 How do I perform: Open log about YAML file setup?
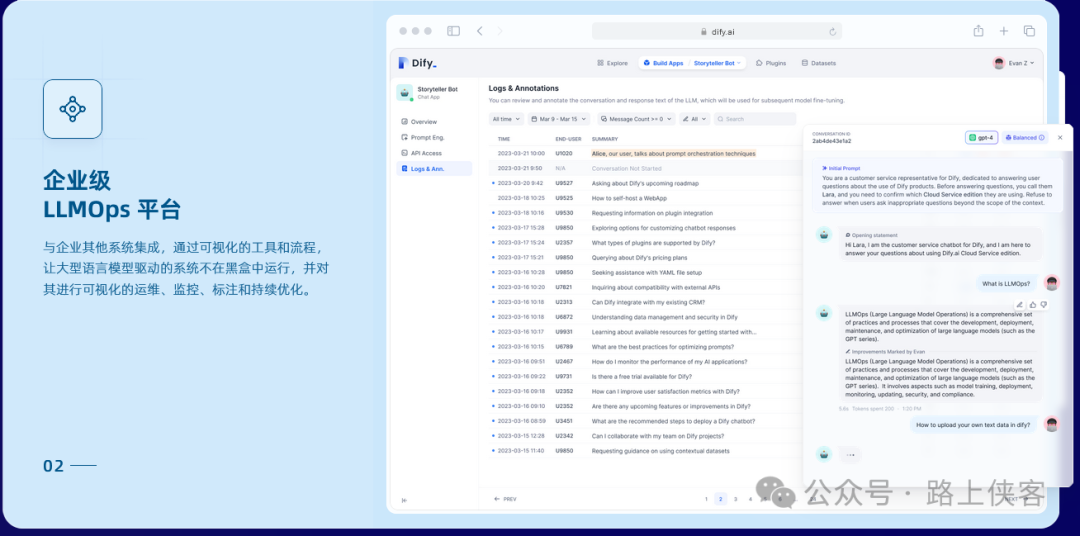[645, 272]
